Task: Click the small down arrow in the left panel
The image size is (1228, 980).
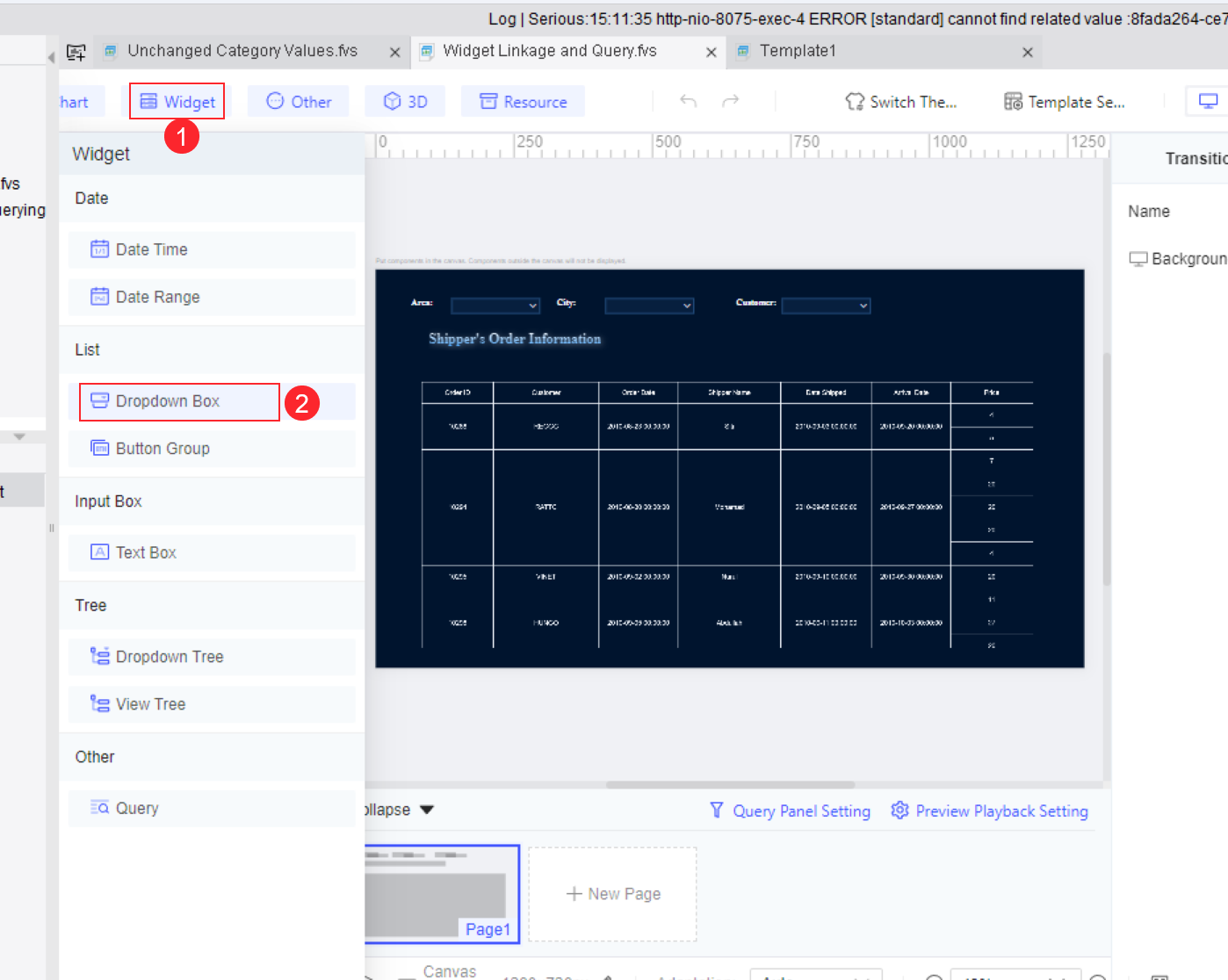Action: 19,436
